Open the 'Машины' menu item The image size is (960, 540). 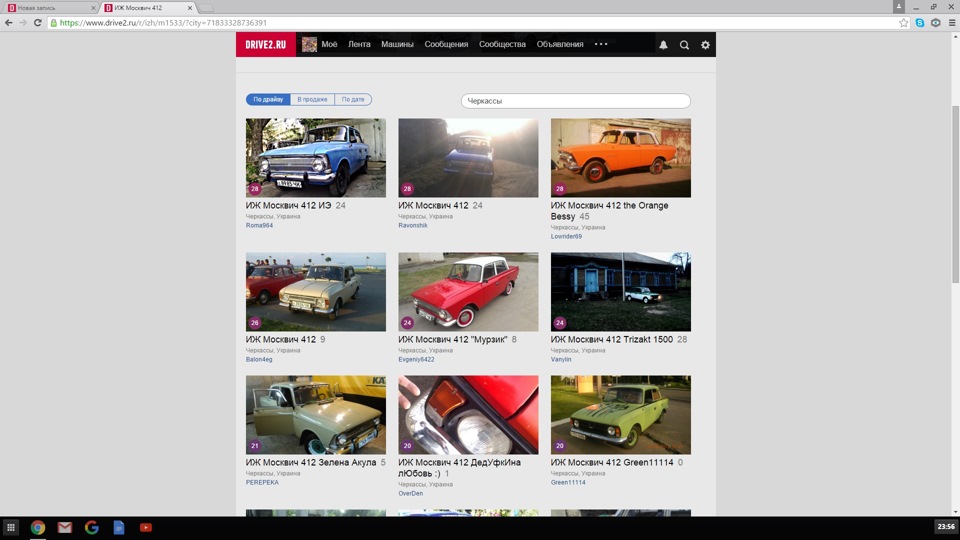tap(397, 44)
